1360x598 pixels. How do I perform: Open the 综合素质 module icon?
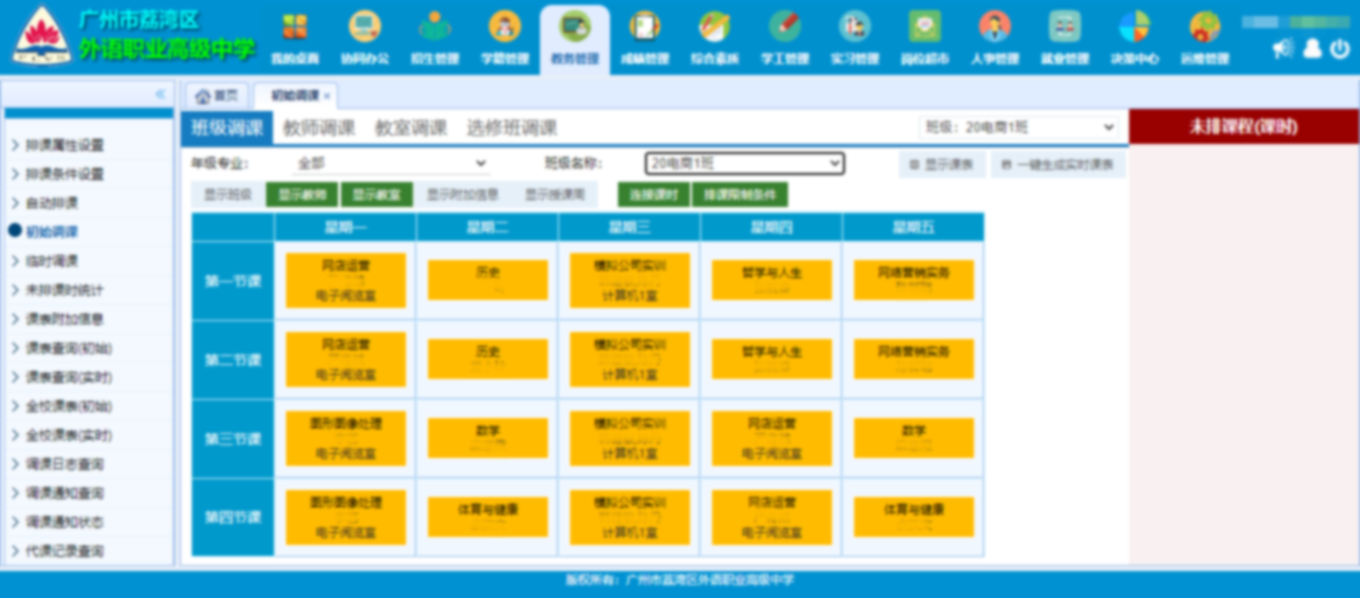tap(715, 27)
